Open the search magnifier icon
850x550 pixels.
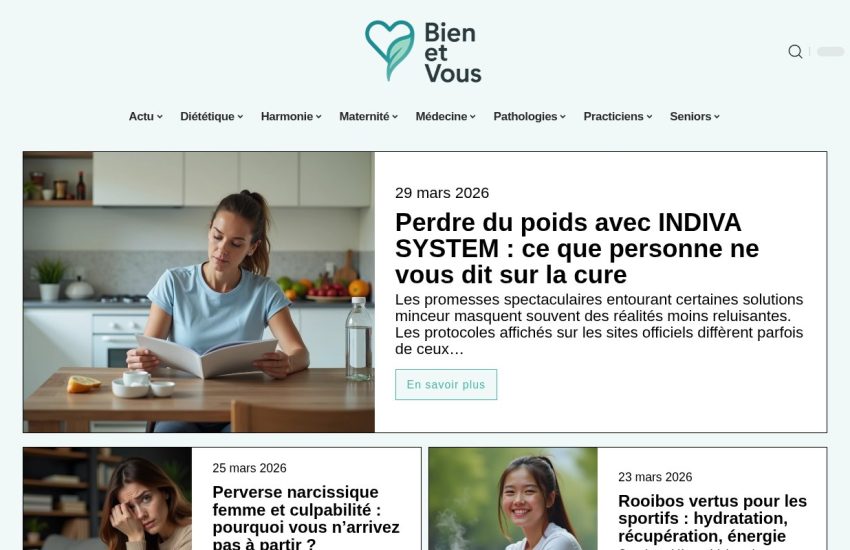[795, 51]
